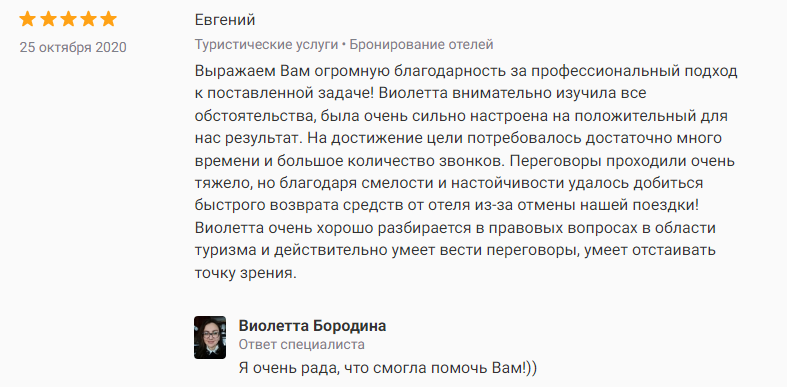Click the Ответ специалиста label
Image resolution: width=787 pixels, height=387 pixels.
click(302, 345)
